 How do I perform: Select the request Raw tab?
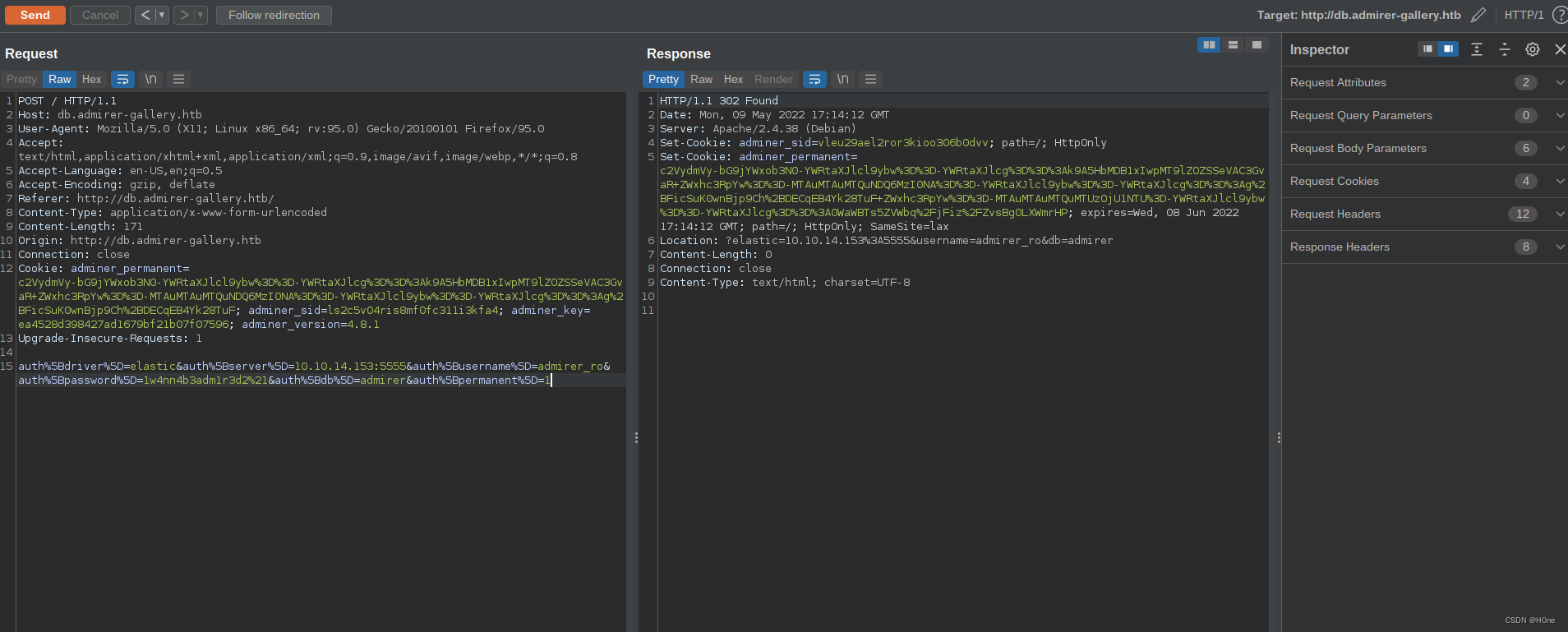click(x=59, y=79)
